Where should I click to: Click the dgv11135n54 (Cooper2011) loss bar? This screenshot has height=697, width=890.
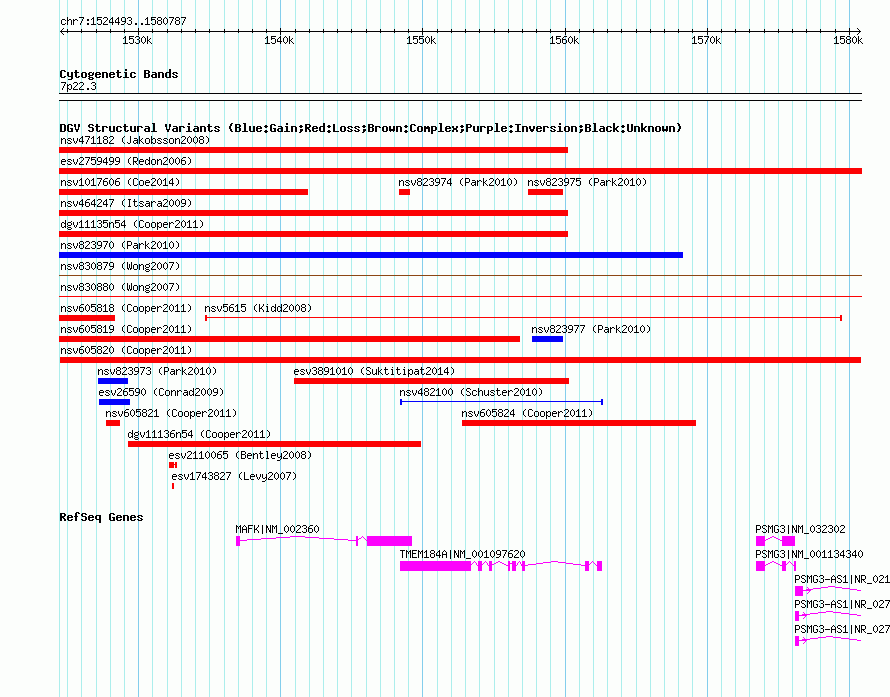coord(313,234)
